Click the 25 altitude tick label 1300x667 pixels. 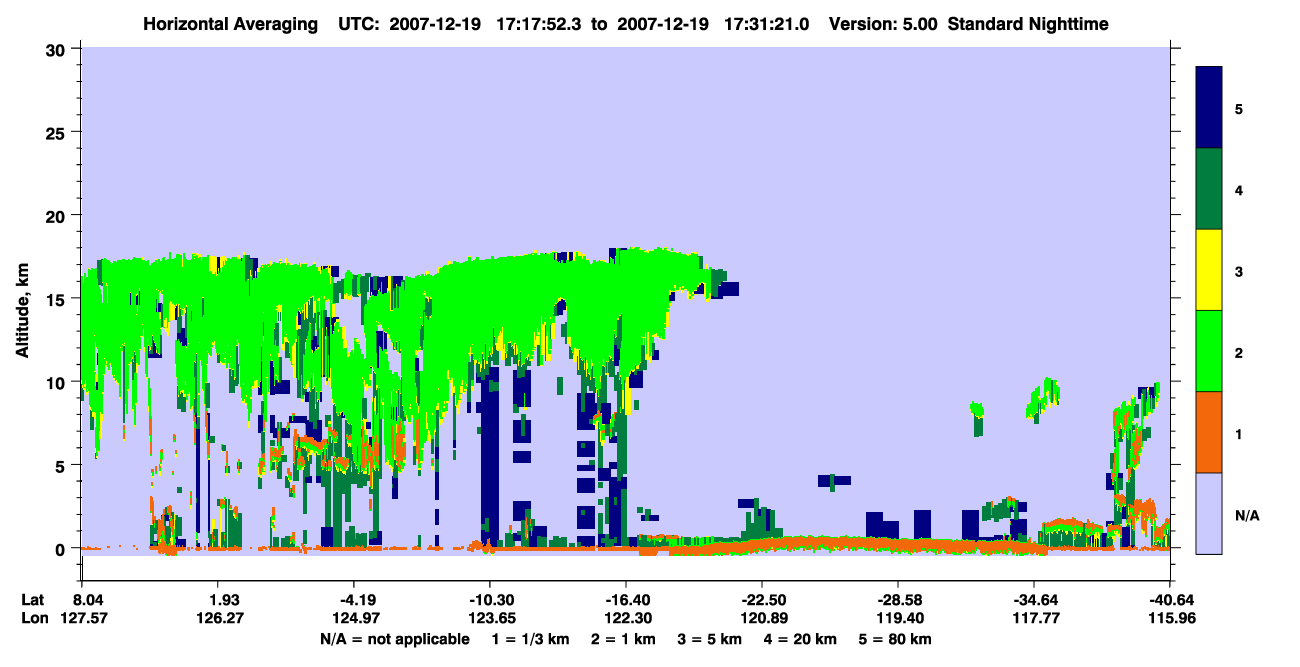tap(58, 132)
